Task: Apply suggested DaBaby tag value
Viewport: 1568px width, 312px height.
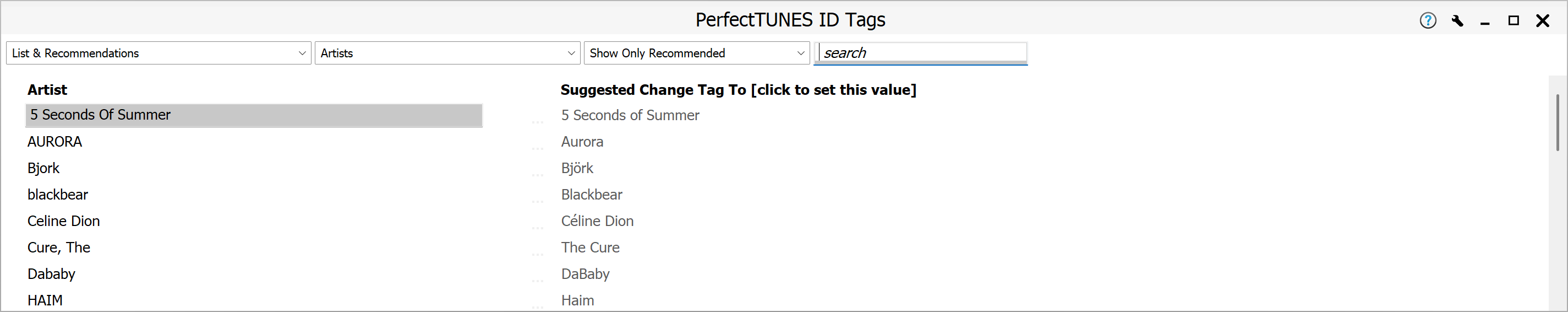Action: point(585,274)
